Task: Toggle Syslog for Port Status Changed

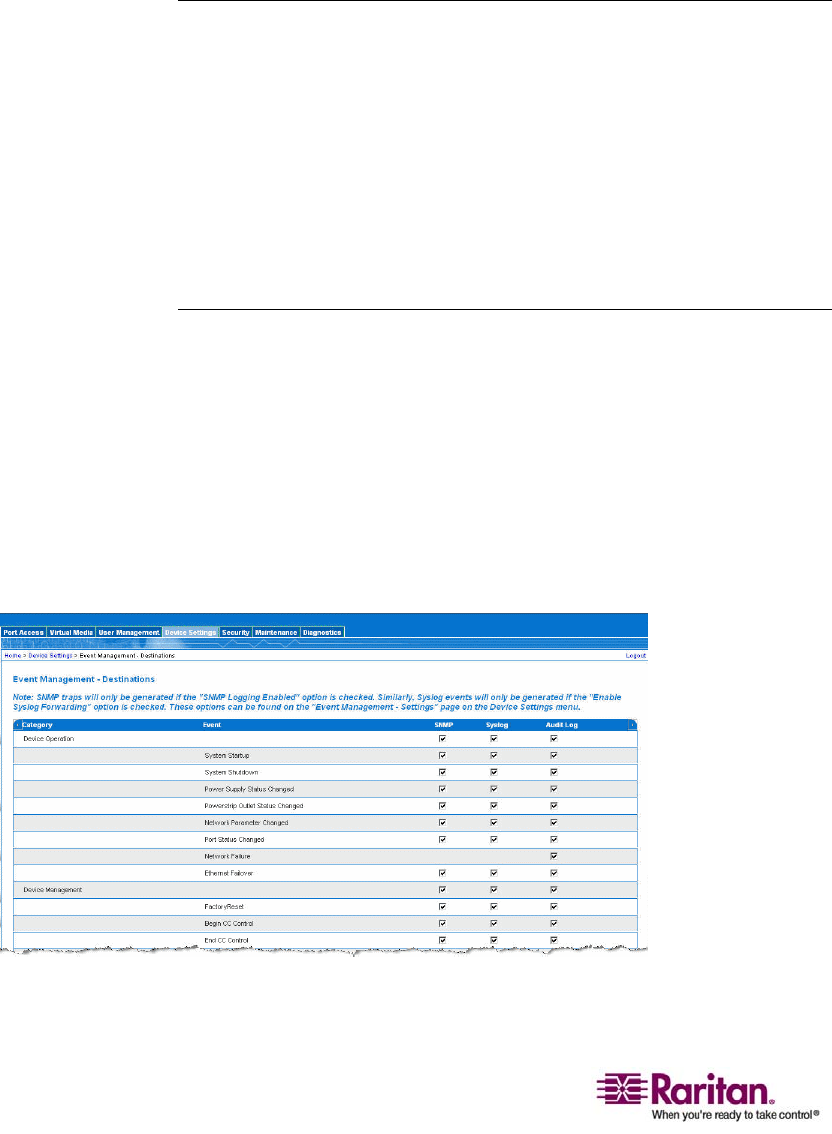Action: tap(493, 839)
